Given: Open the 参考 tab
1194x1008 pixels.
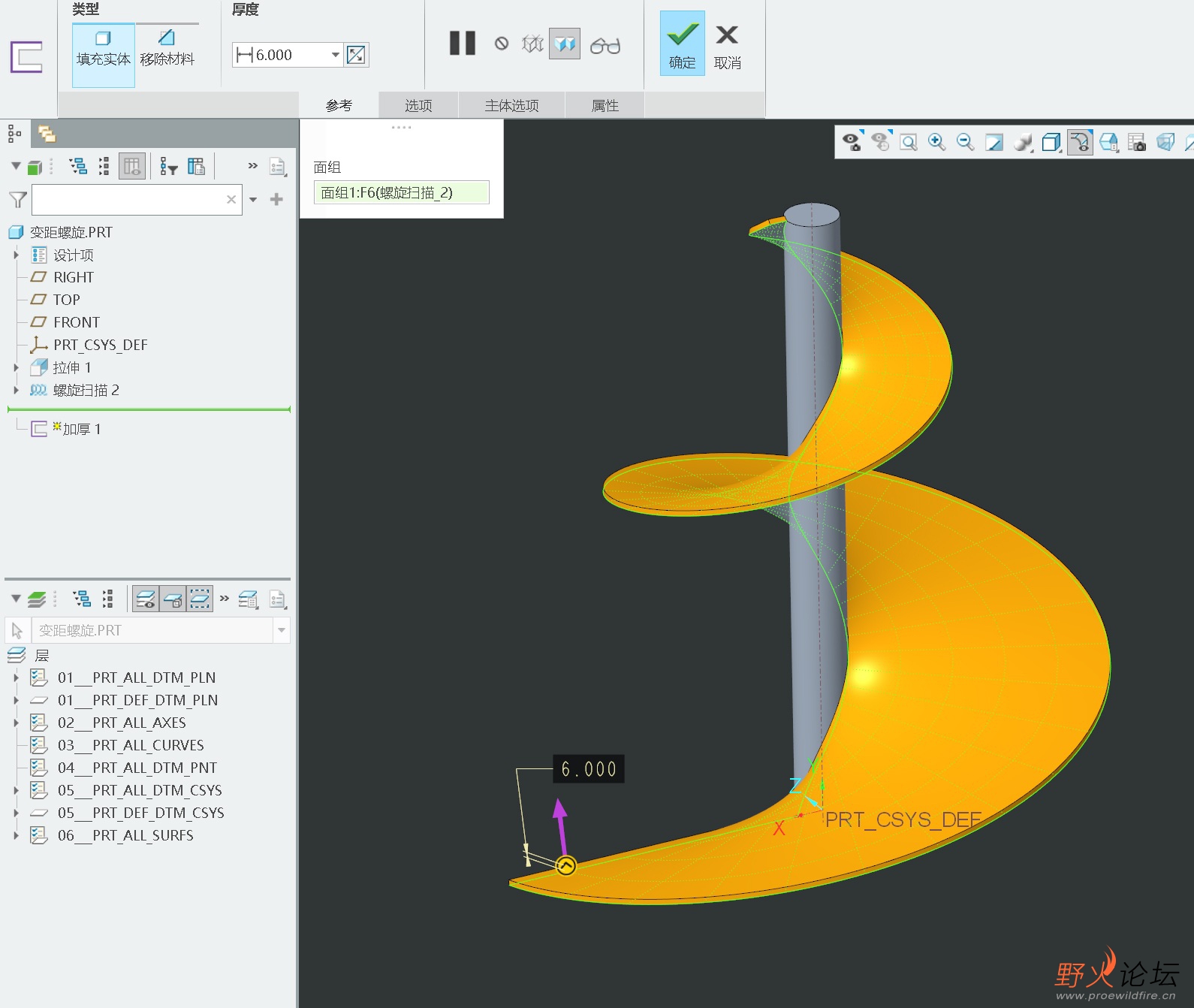Looking at the screenshot, I should (x=339, y=105).
